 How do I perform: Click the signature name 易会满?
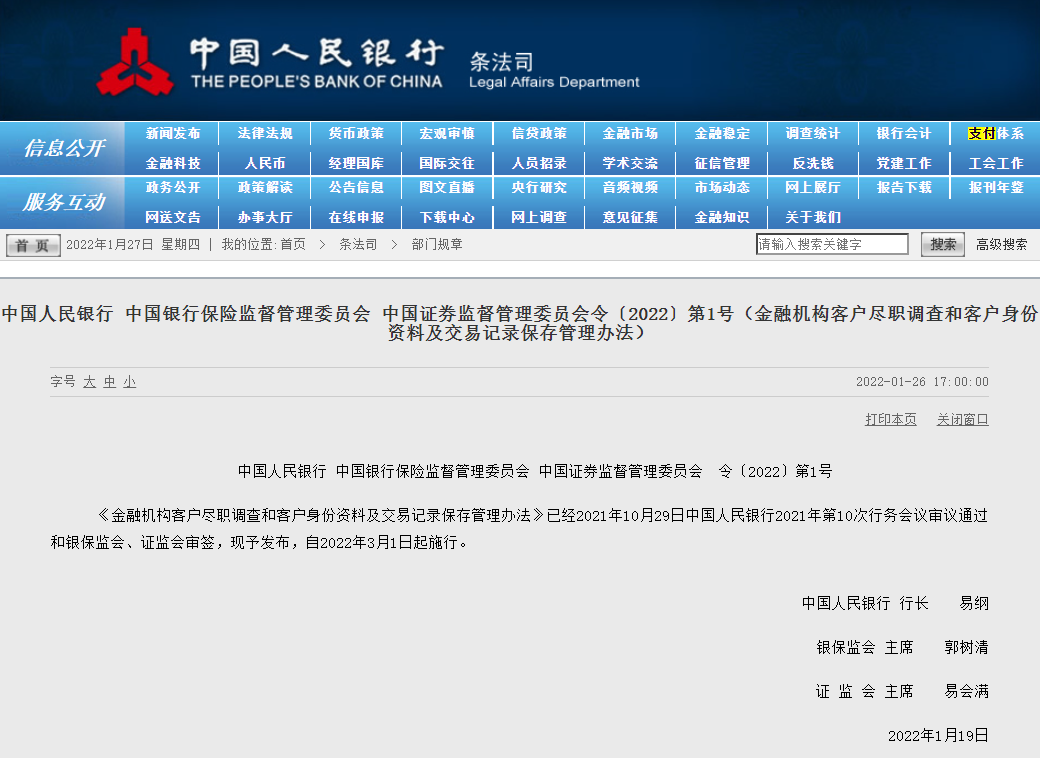tap(966, 692)
